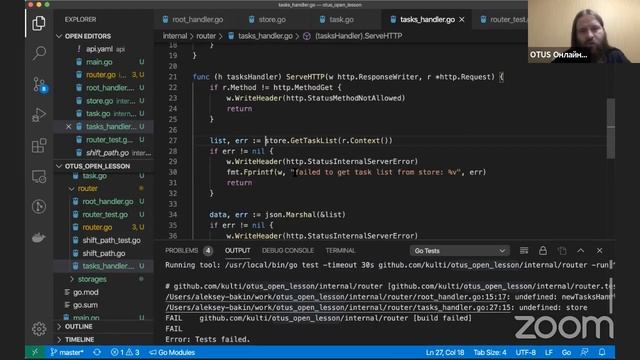The width and height of the screenshot is (640, 360).
Task: Expand the Timeline section
Action: 59,340
